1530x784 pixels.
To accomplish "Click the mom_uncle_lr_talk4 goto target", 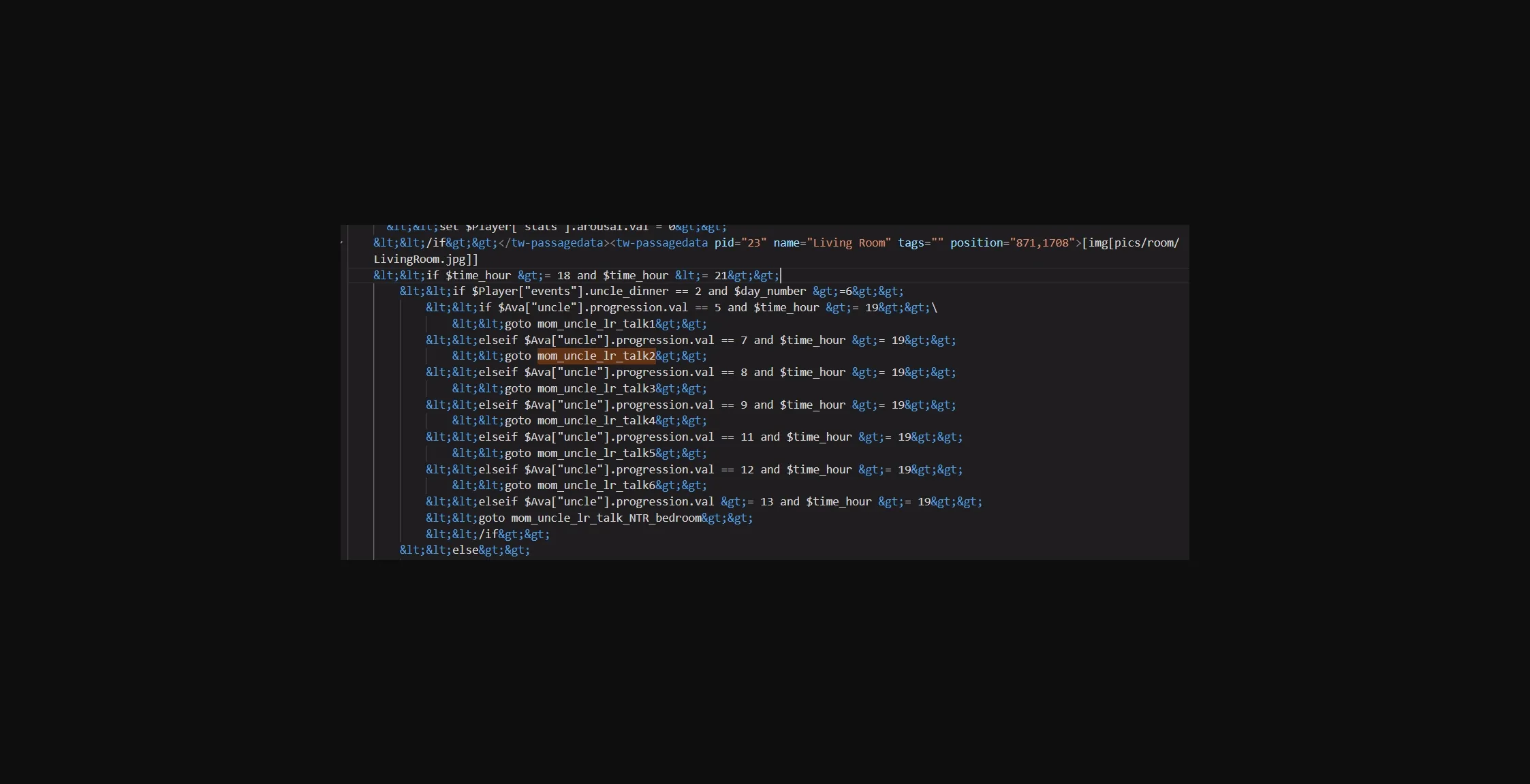I will (596, 420).
